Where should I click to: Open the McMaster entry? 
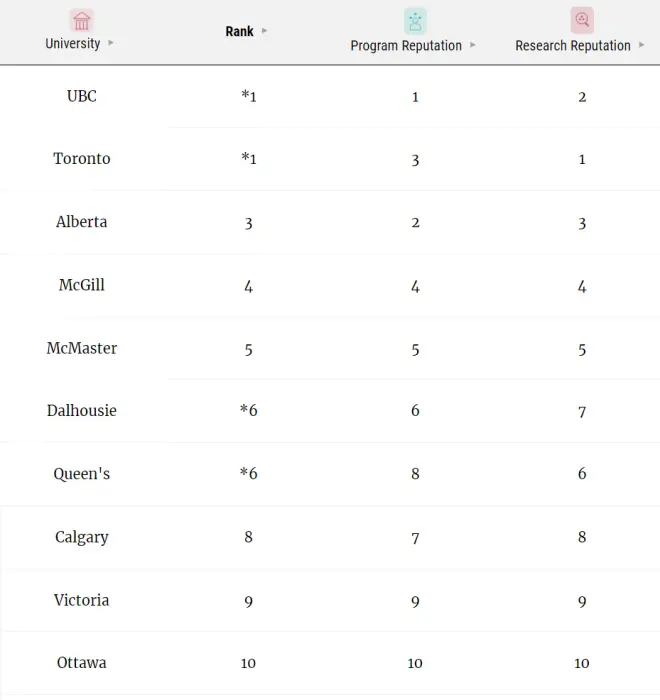pos(82,348)
